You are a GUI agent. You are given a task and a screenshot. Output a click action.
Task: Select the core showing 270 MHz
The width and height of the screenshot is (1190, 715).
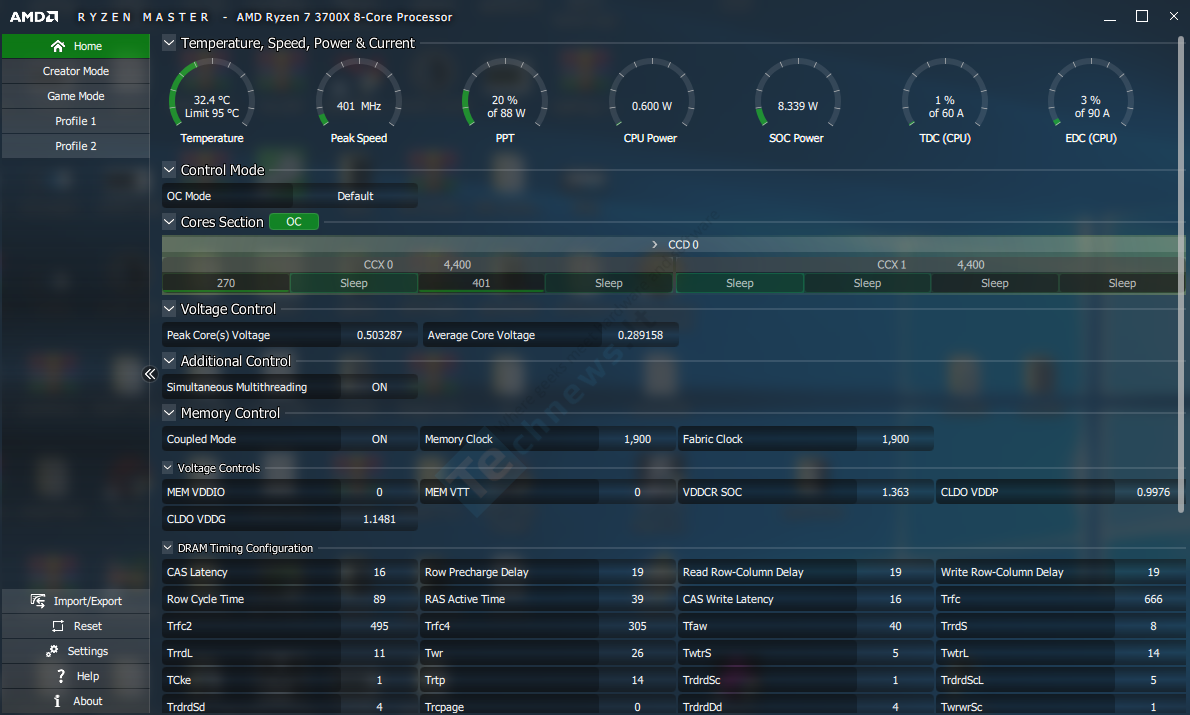[x=226, y=283]
